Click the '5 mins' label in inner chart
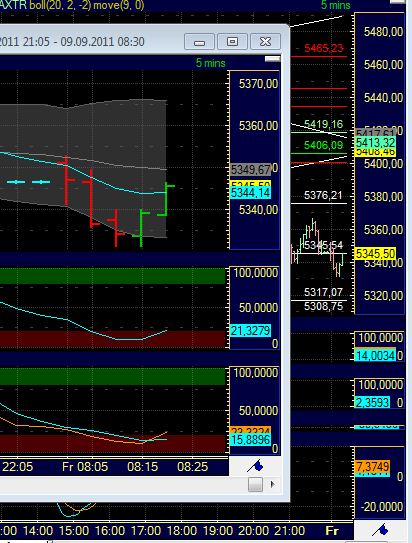The width and height of the screenshot is (412, 543). click(x=211, y=63)
